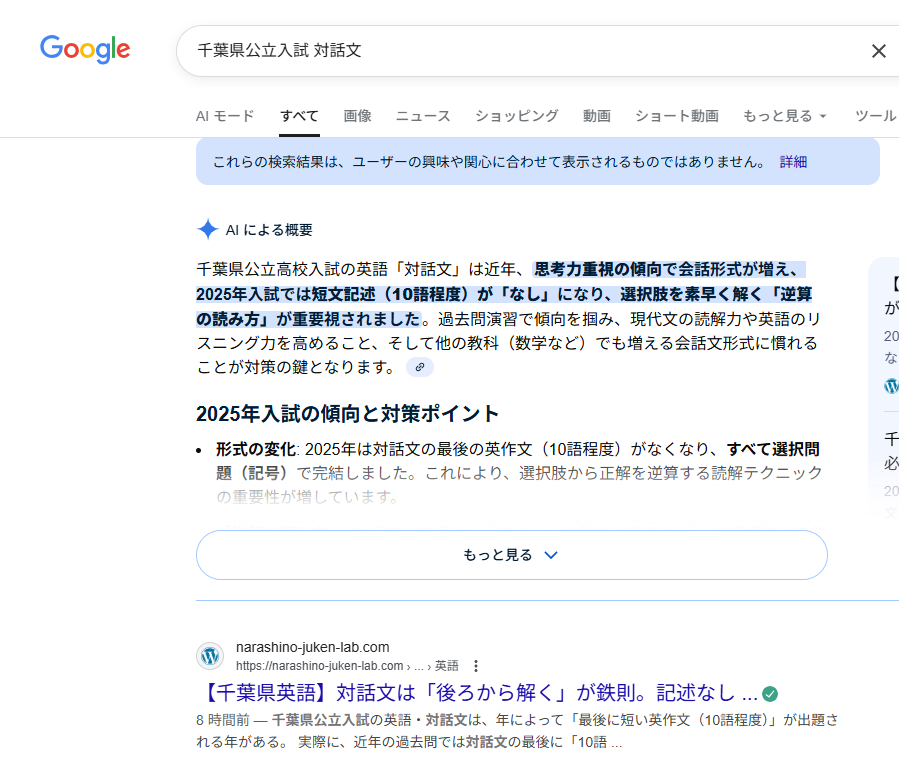Select the 画像 tab

pyautogui.click(x=357, y=116)
